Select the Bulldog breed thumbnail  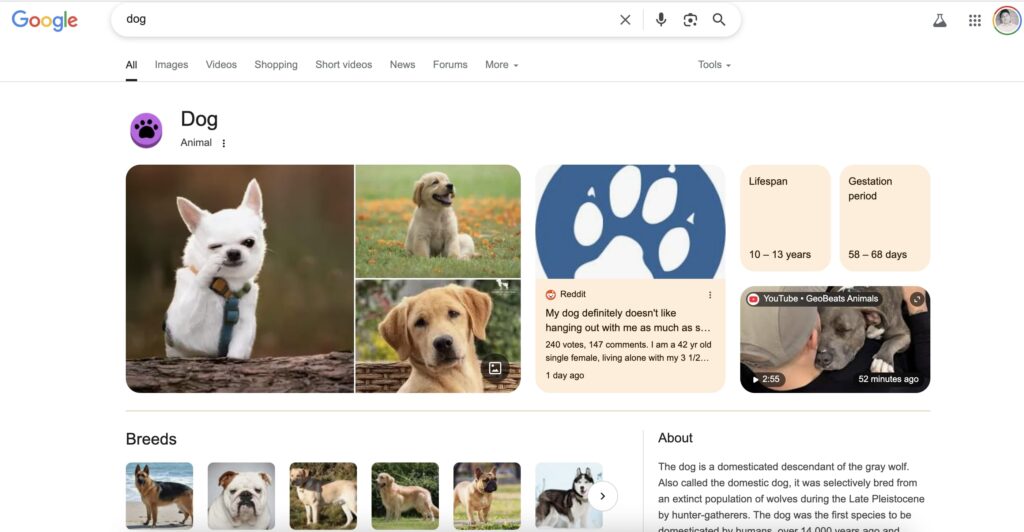point(241,495)
